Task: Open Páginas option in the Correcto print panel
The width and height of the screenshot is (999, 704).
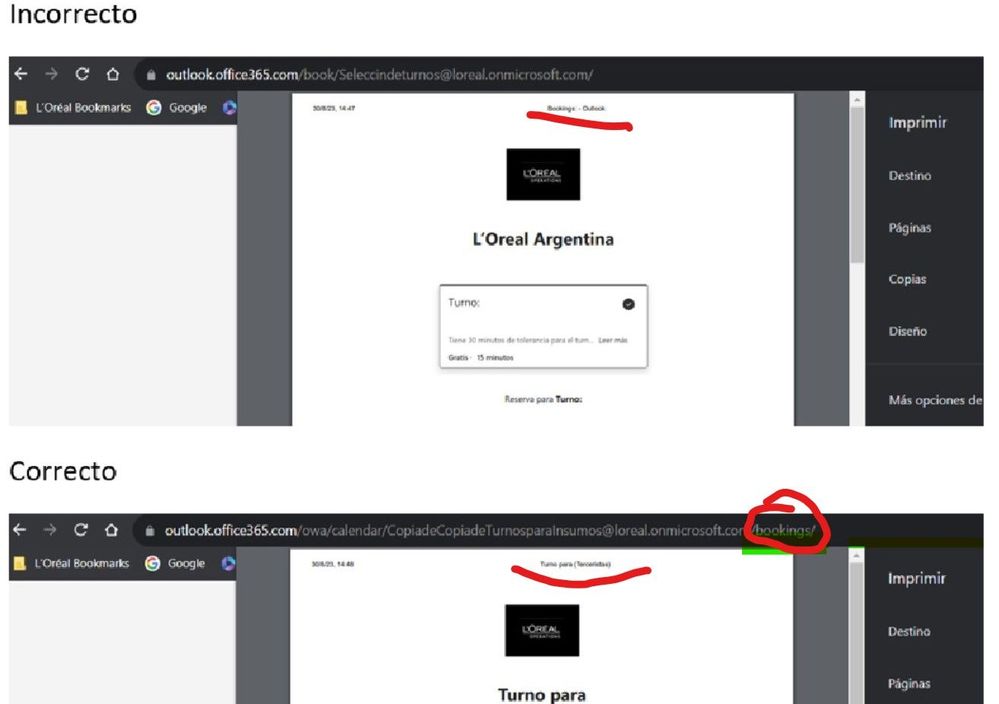Action: [x=909, y=684]
